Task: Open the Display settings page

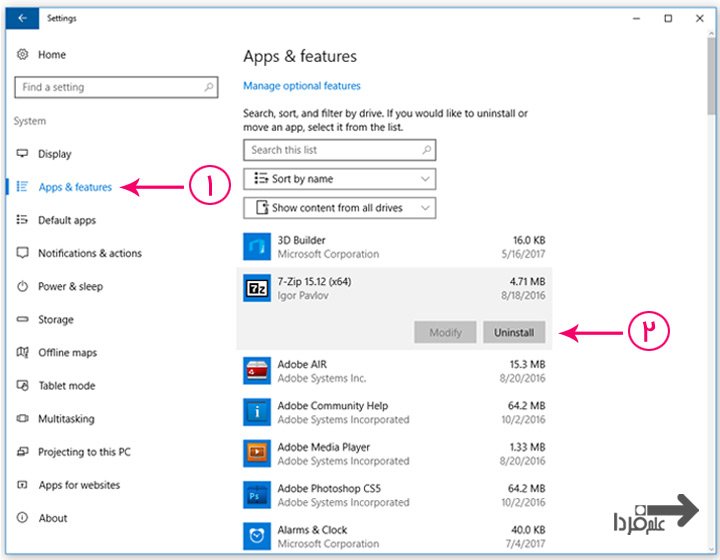Action: 55,154
